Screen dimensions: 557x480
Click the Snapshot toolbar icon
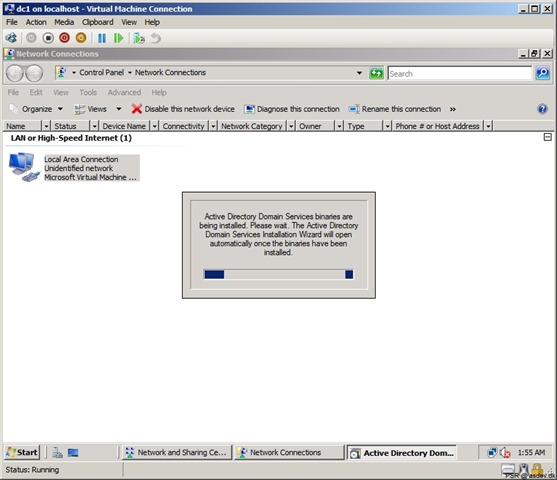[x=139, y=38]
